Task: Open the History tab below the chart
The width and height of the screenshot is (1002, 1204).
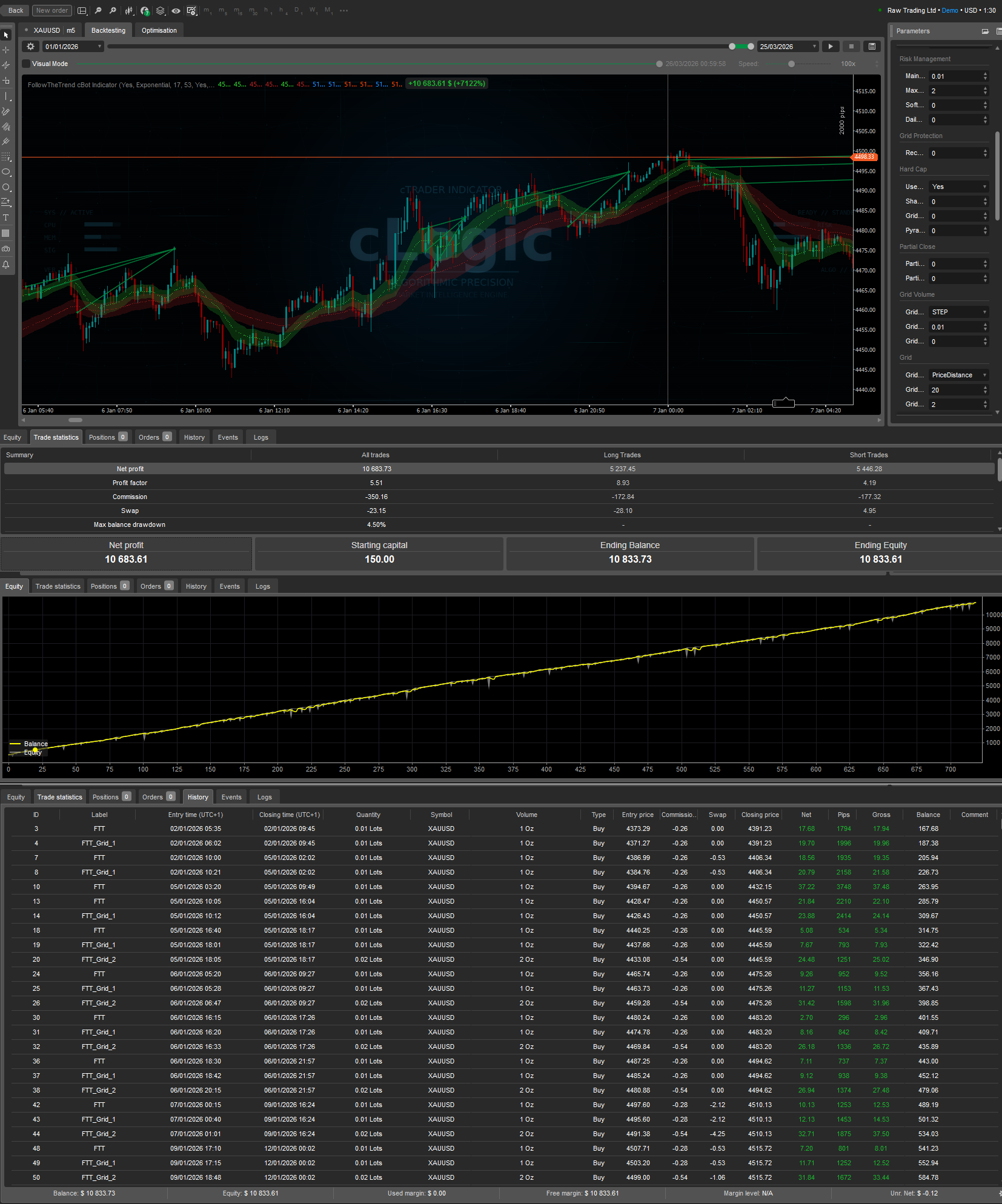Action: point(194,437)
